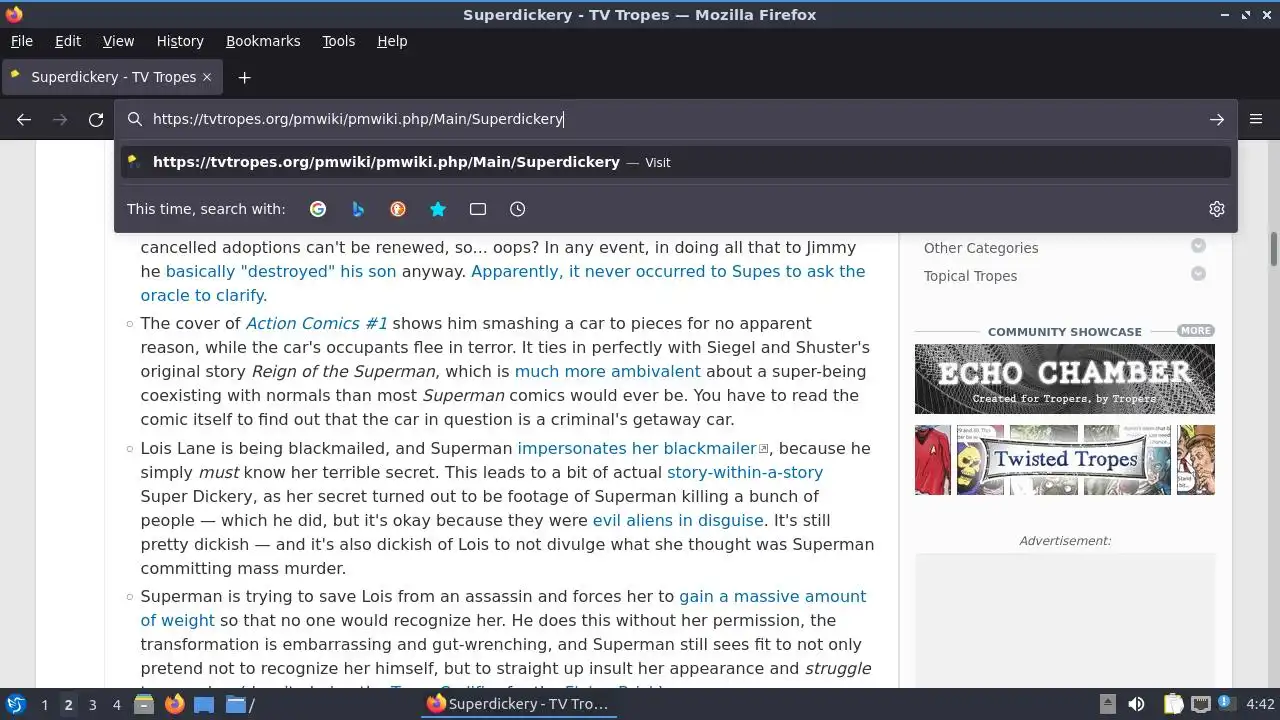The height and width of the screenshot is (720, 1280).
Task: Search open tabs via the tab icon
Action: tap(478, 209)
